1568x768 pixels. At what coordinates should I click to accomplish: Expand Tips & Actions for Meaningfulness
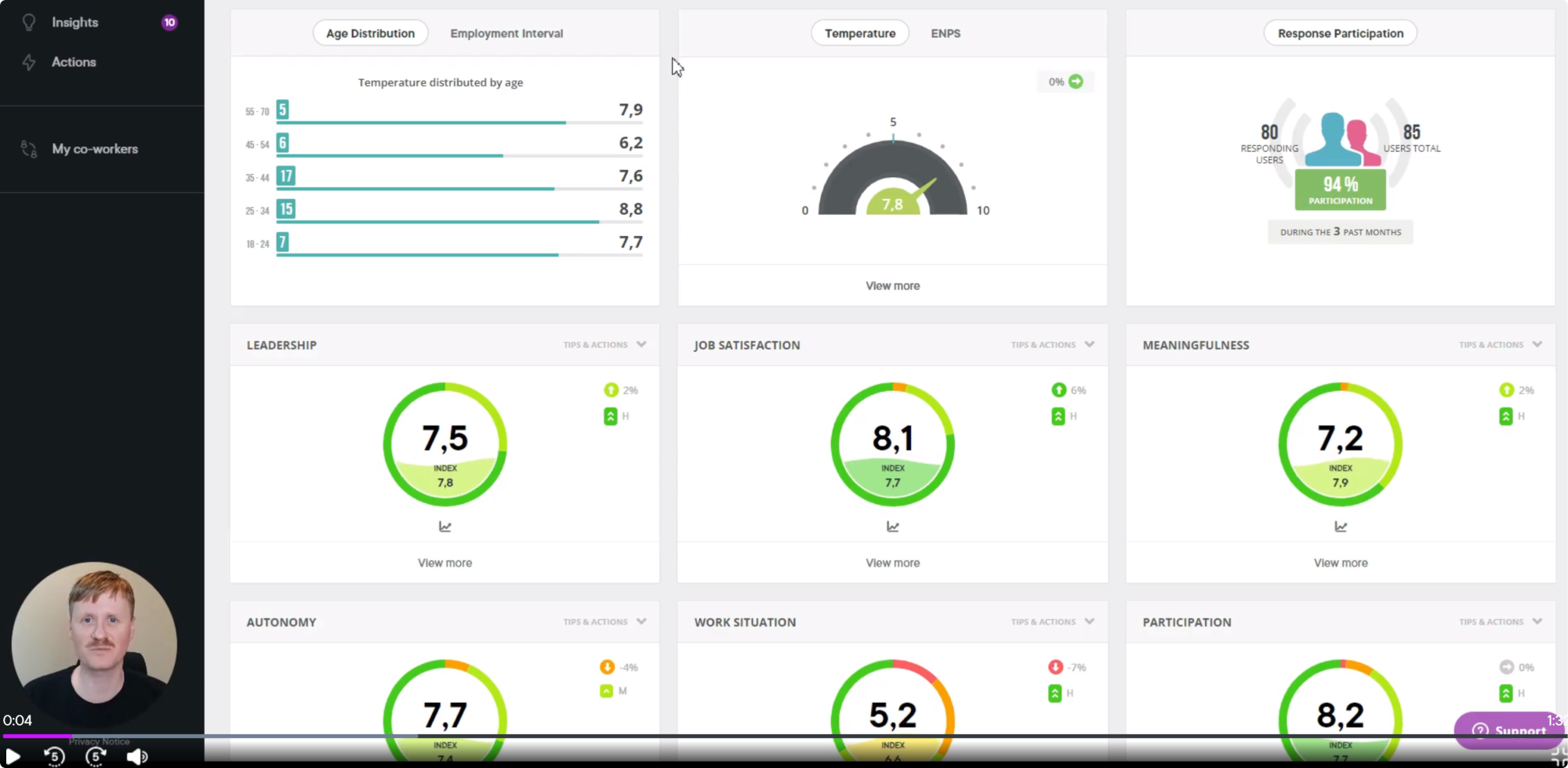(x=1501, y=345)
